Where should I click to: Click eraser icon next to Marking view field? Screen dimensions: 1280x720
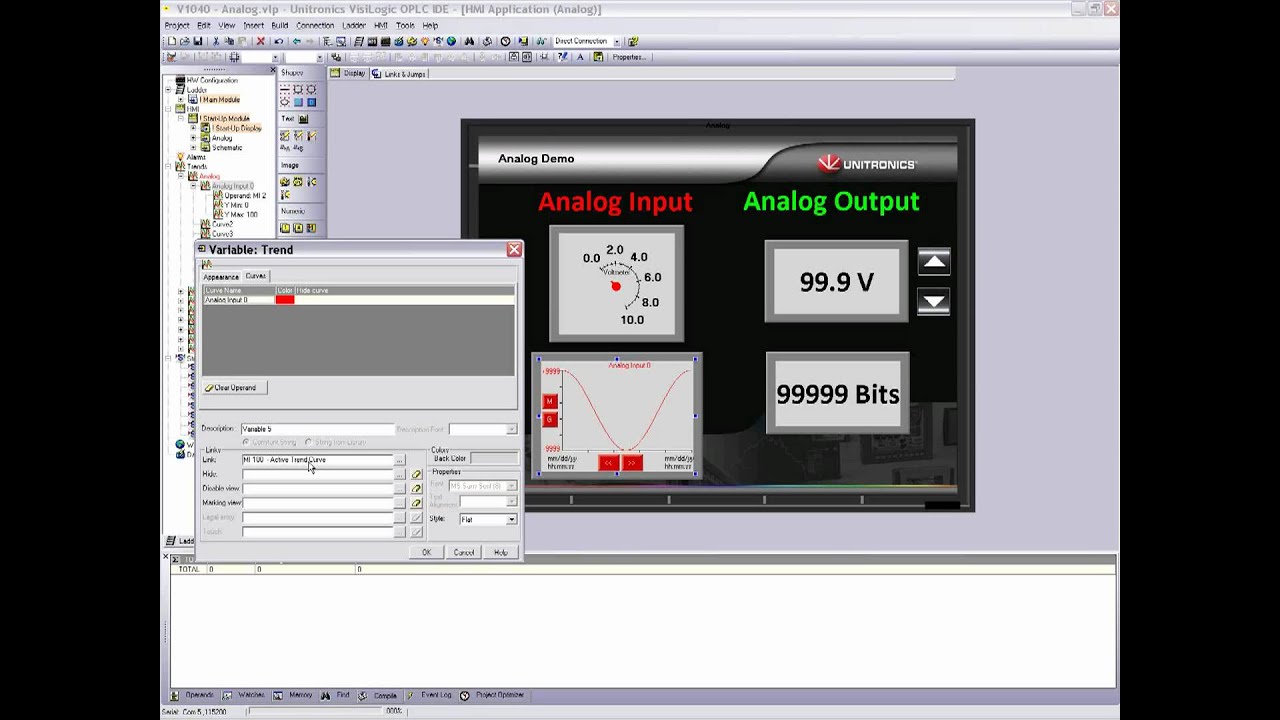[x=417, y=503]
